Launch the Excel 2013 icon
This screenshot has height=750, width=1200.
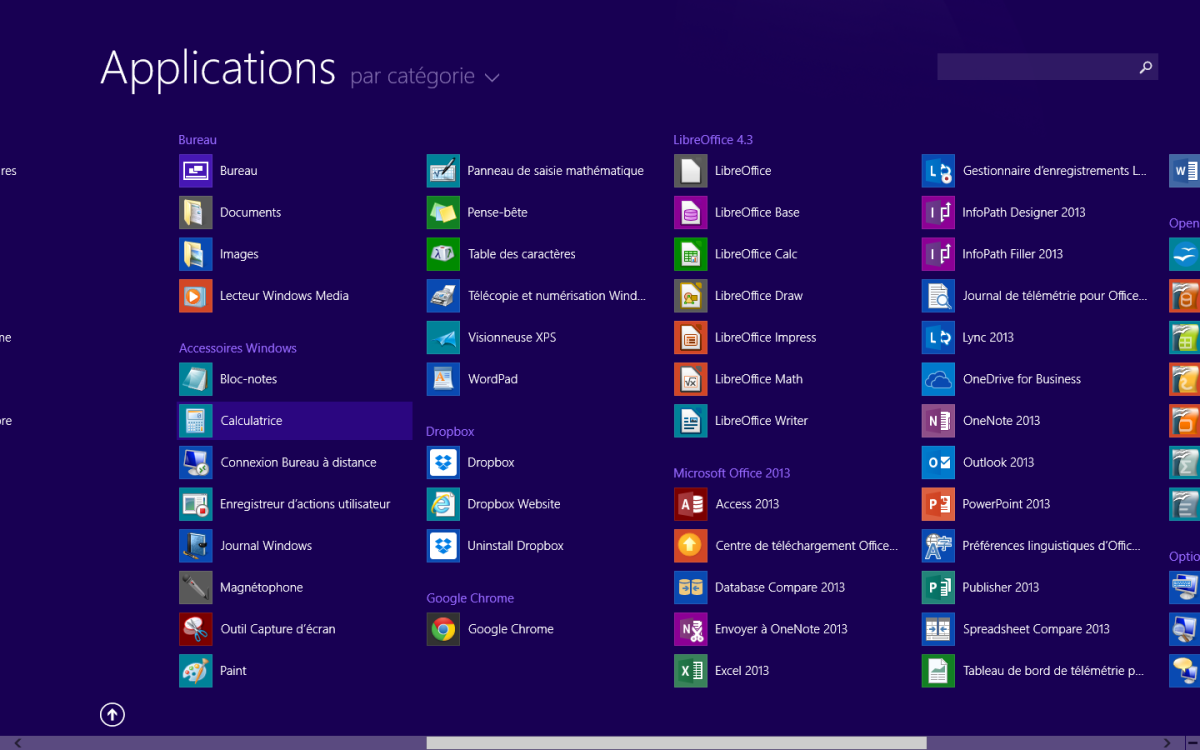coord(691,671)
